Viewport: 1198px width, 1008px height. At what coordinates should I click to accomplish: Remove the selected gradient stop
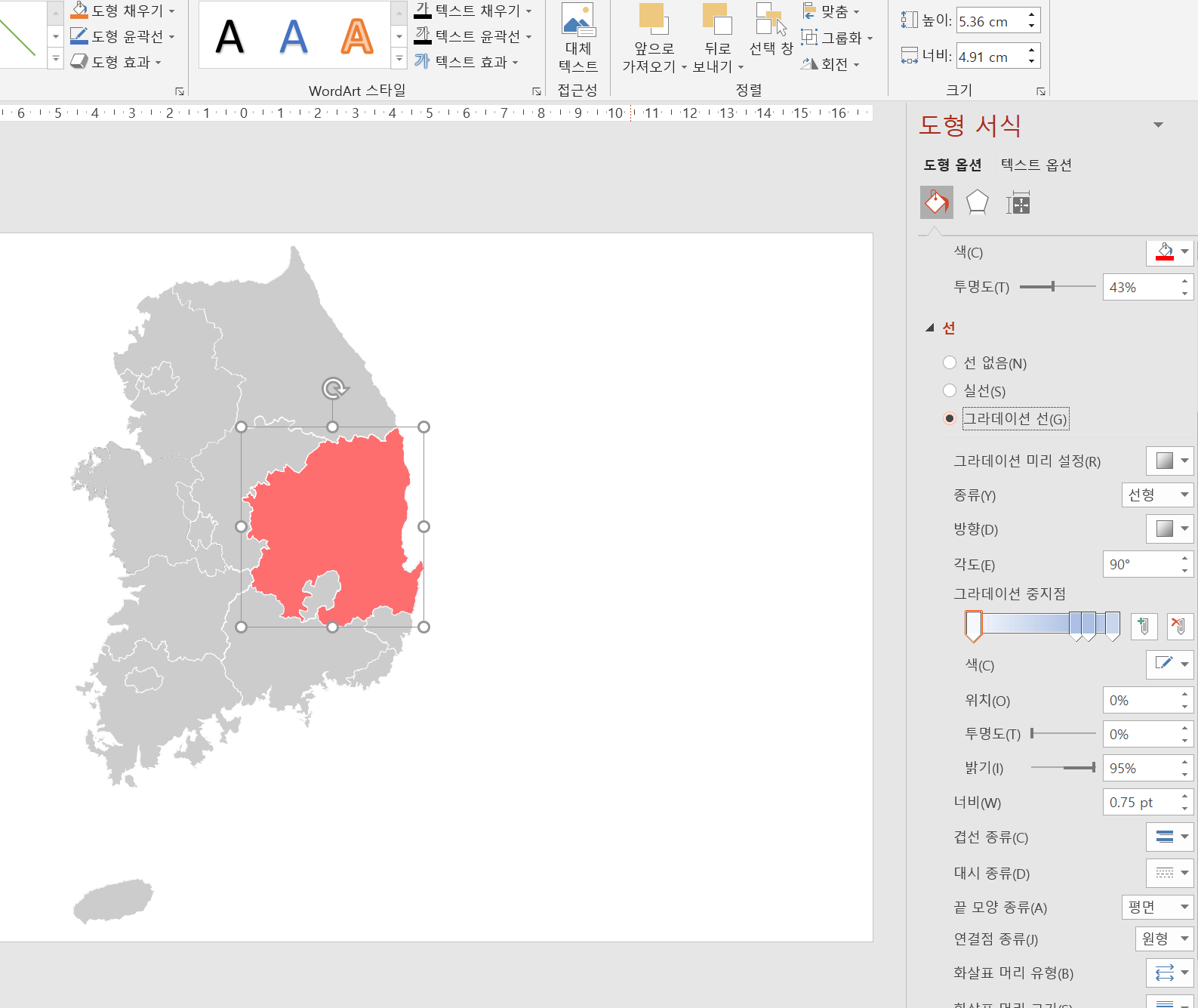[1180, 626]
